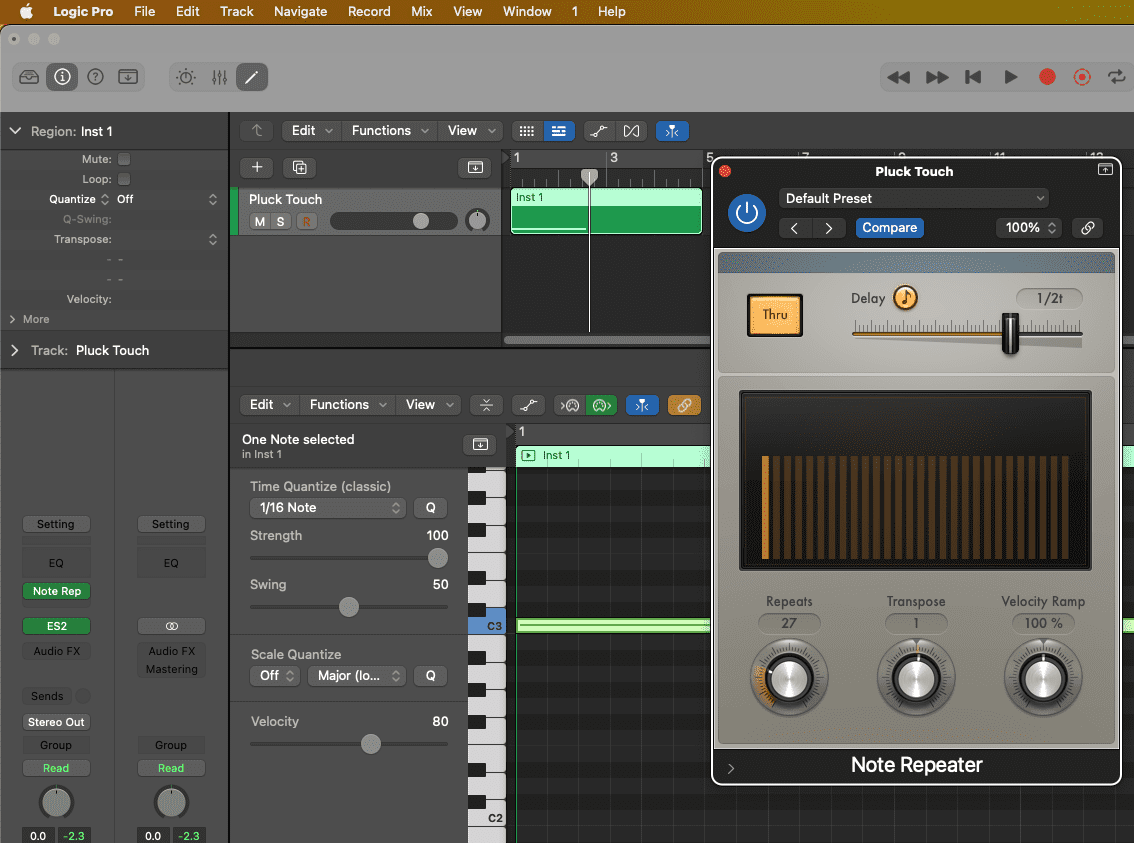Click the Scale Quantize Q button
Viewport: 1134px width, 843px height.
(x=430, y=675)
